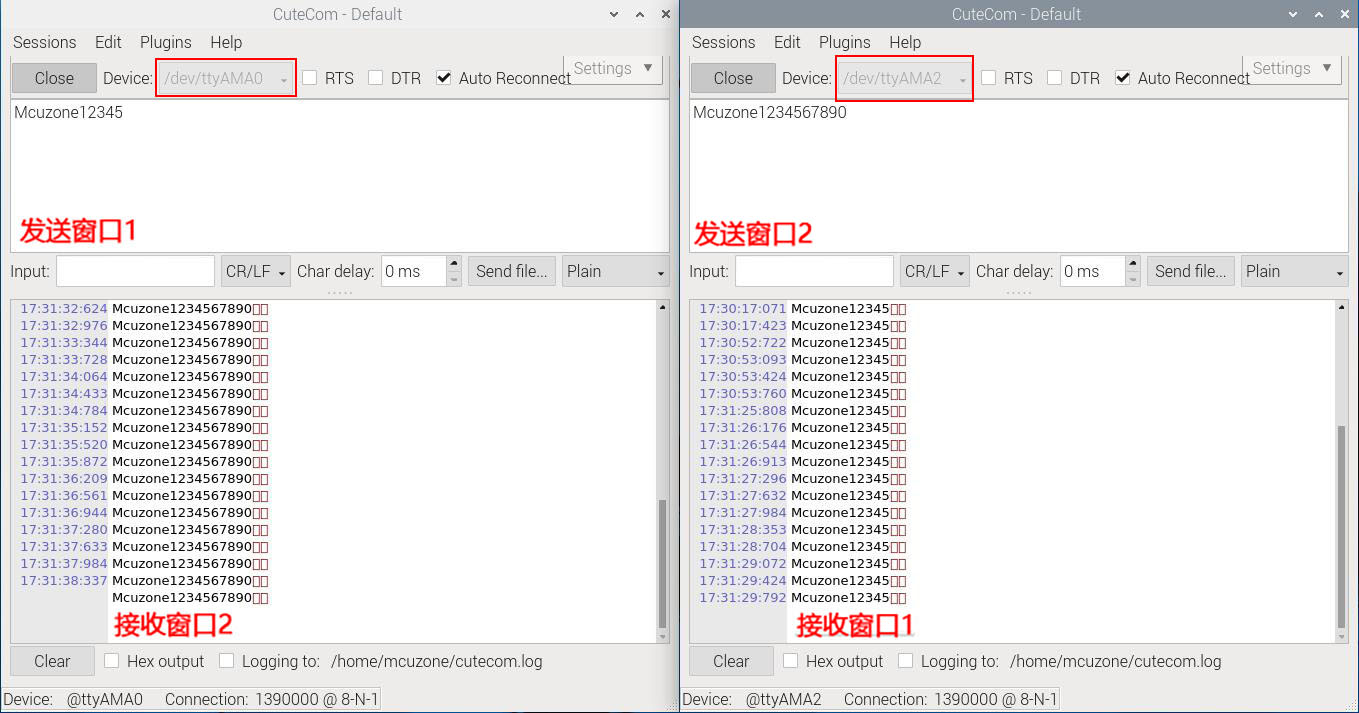Maximize the left CuteCom window
The height and width of the screenshot is (713, 1359).
tap(640, 14)
